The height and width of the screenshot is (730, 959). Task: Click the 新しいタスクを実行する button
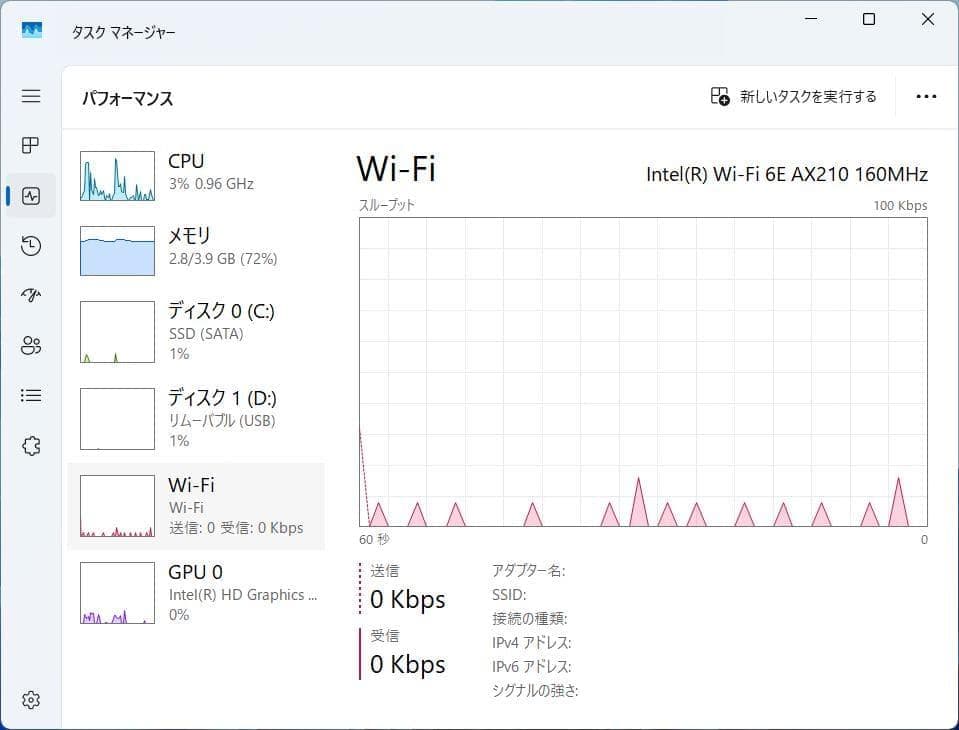(793, 96)
